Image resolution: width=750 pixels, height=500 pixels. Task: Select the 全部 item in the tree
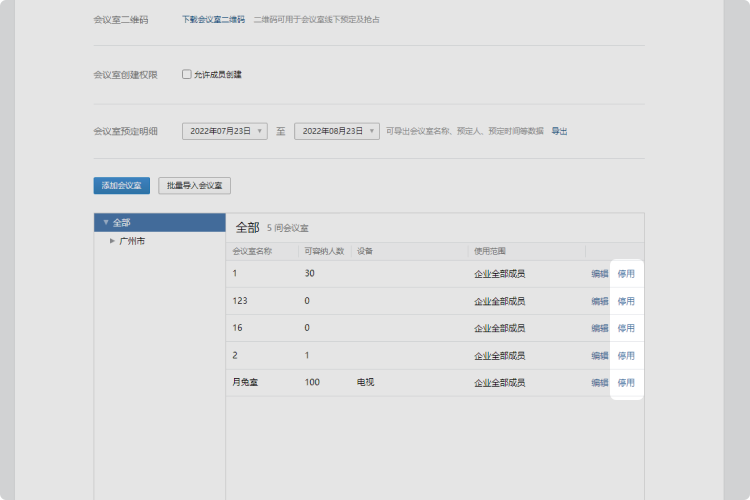(121, 222)
